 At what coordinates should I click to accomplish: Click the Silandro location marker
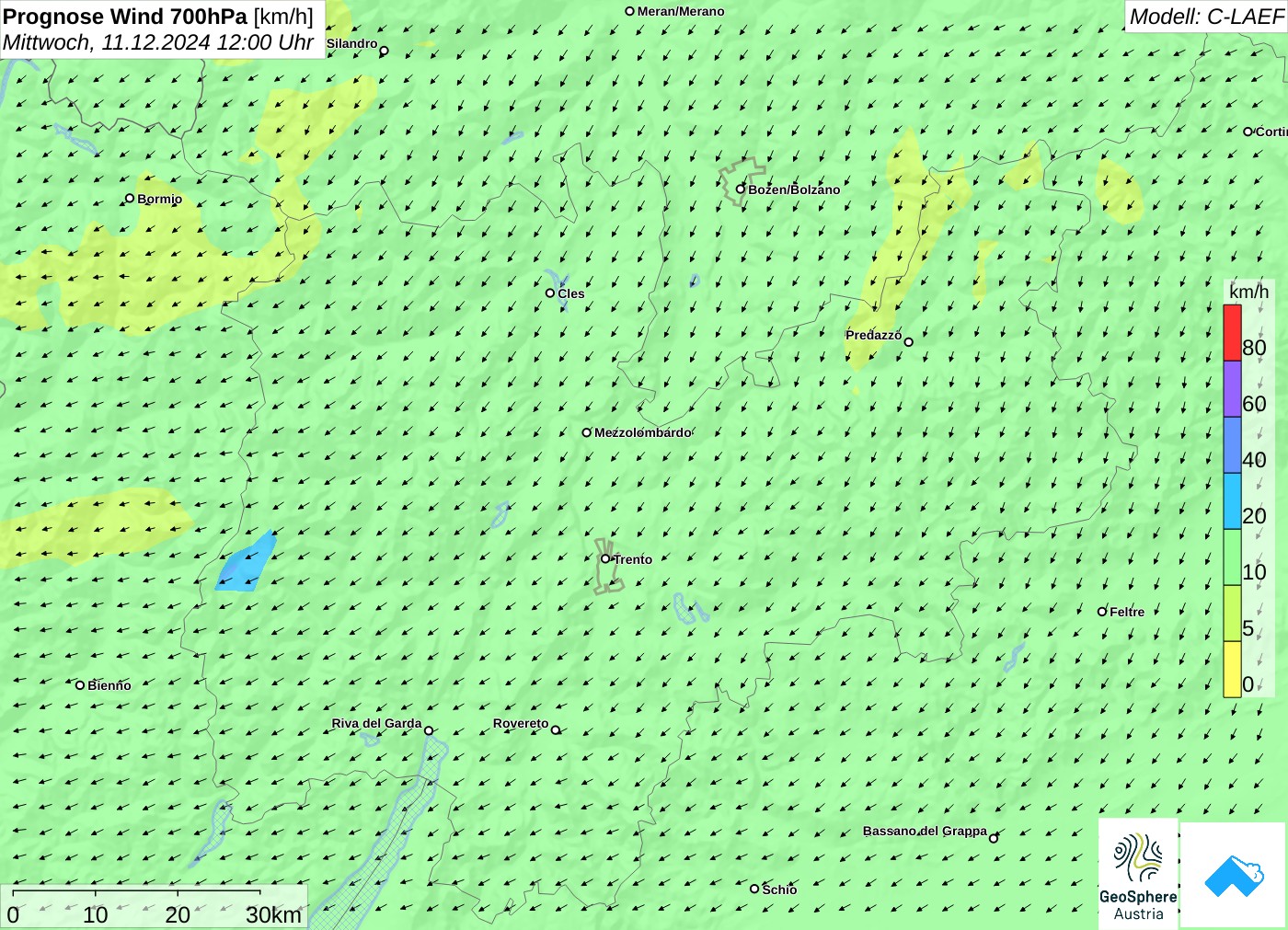coord(385,52)
